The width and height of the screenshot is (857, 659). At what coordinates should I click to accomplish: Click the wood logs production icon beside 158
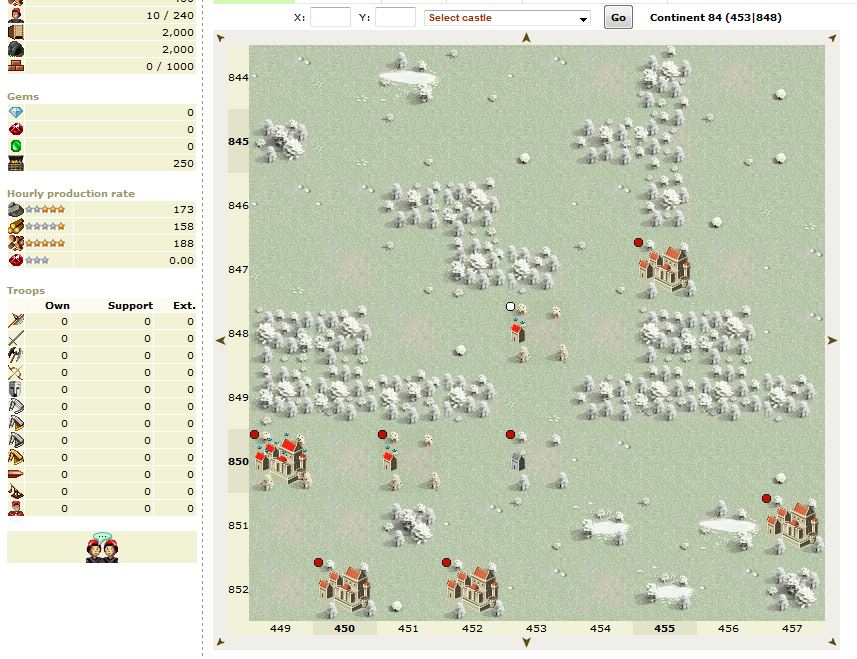click(x=15, y=226)
